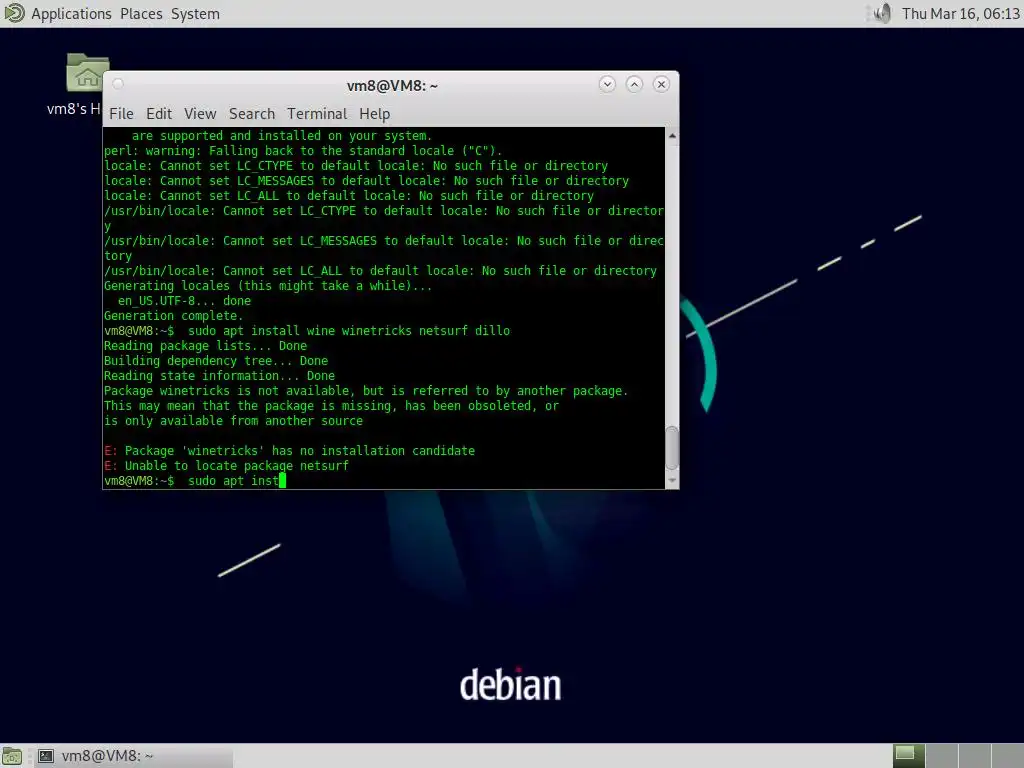
Task: Click 'Generating locales (this might take a while)...' line
Action: pyautogui.click(x=268, y=286)
